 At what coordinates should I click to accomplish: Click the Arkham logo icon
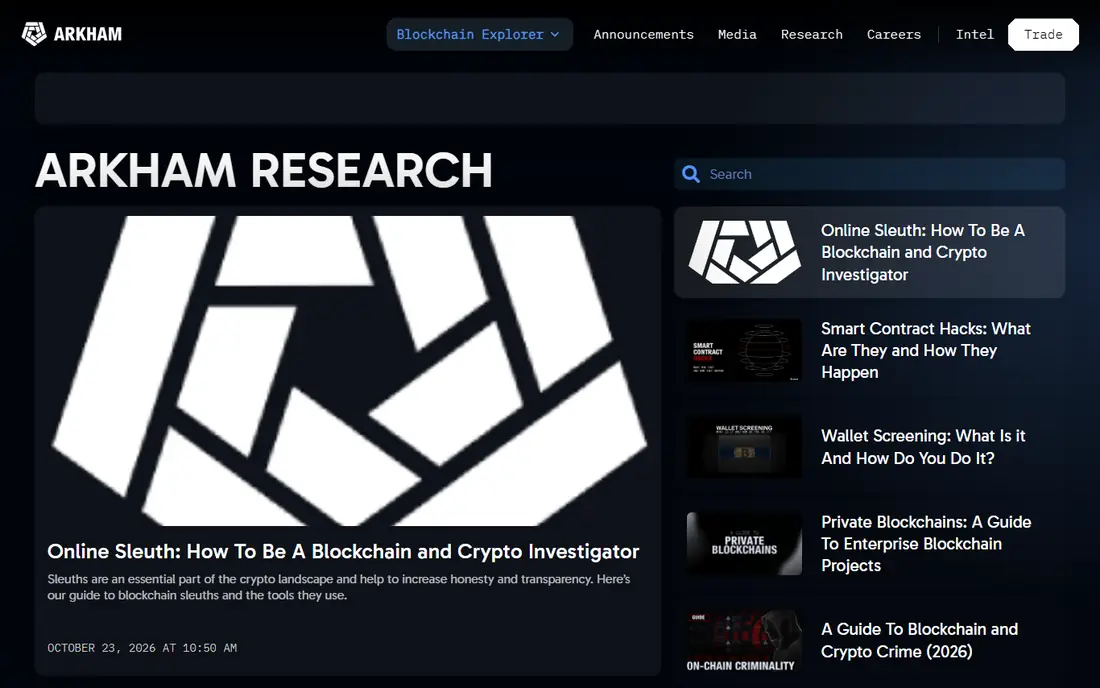point(34,34)
